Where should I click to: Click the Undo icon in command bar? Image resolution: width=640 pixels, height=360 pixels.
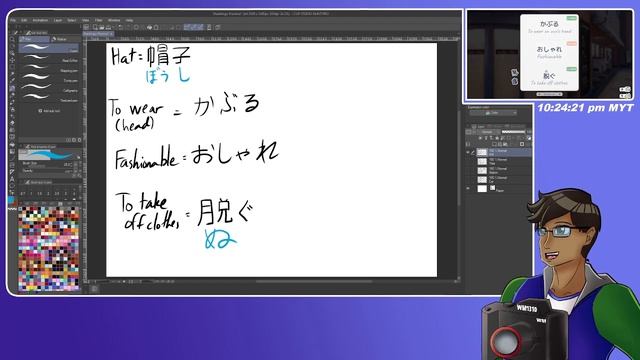coord(121,27)
